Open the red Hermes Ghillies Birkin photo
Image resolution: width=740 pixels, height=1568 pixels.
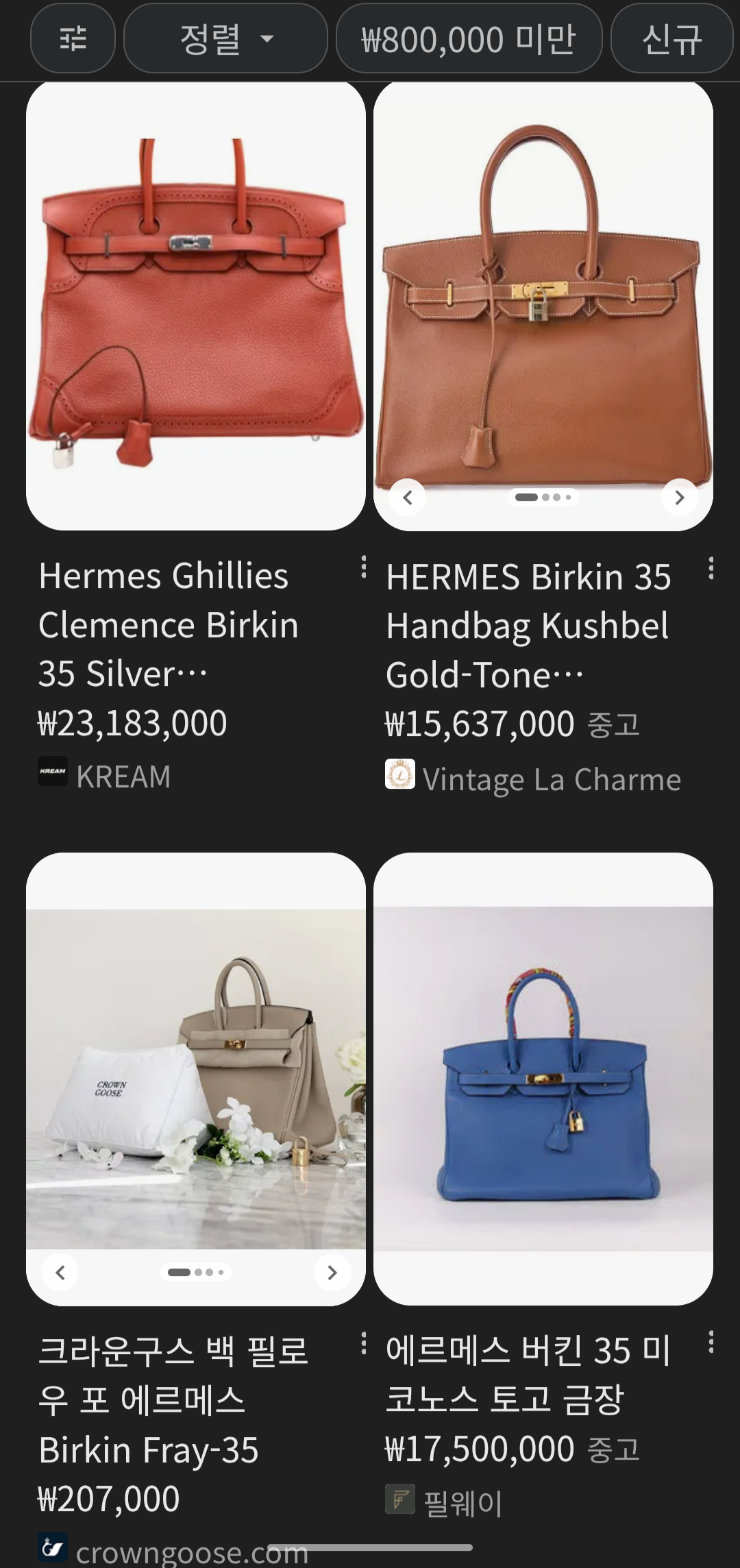[196, 306]
